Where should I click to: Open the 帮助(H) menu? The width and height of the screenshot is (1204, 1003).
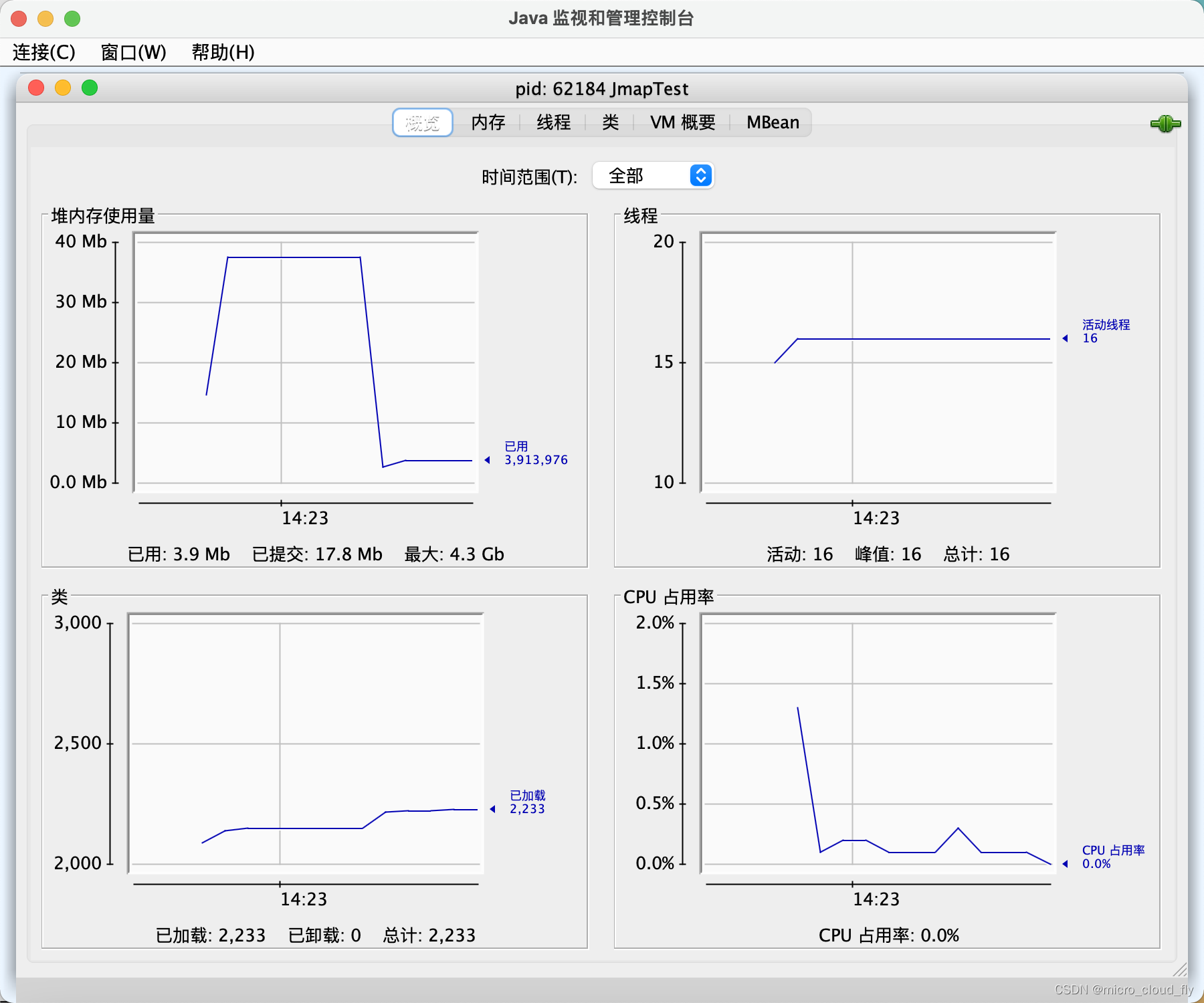tap(223, 52)
